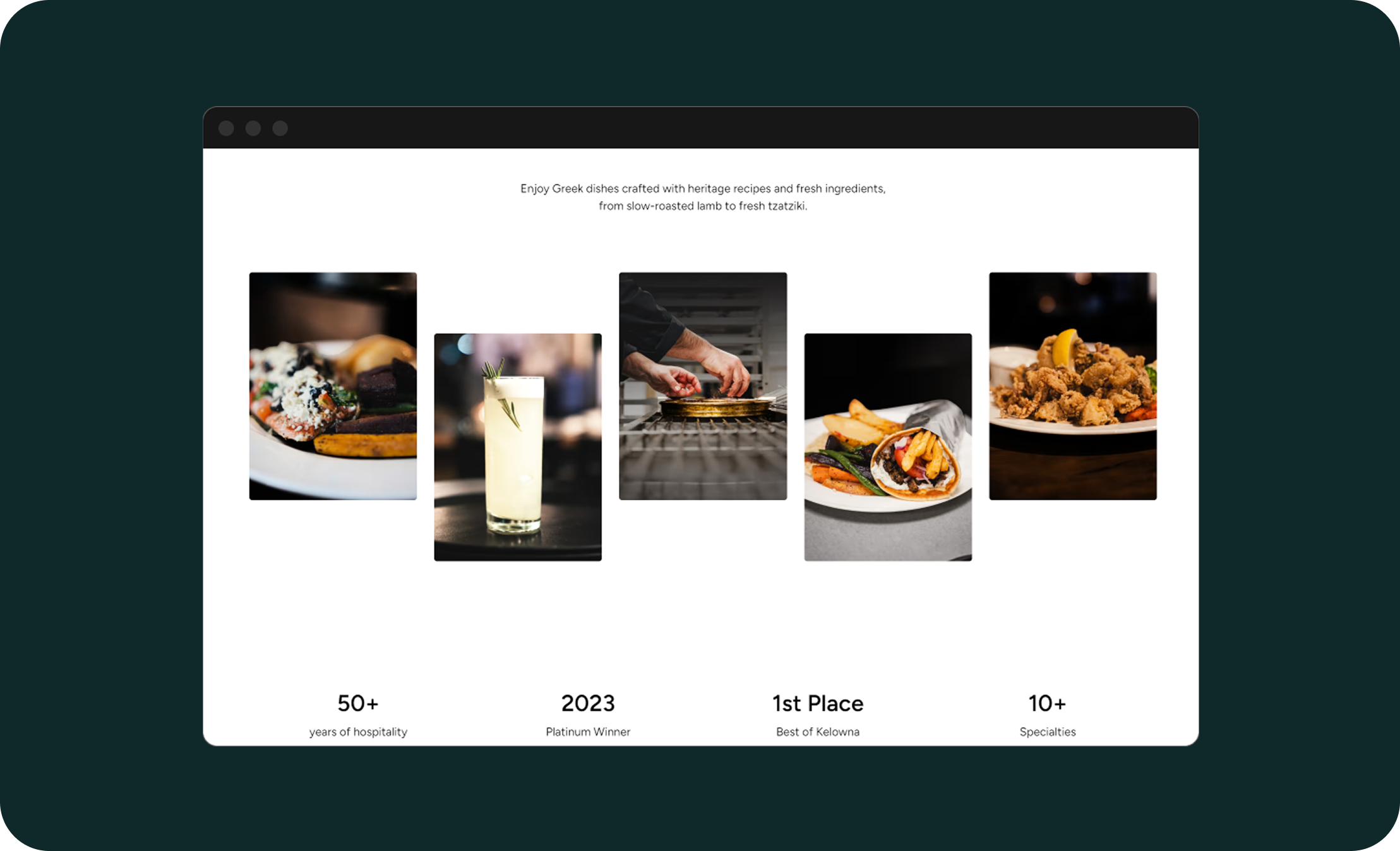Click the 'Specialties' label
The width and height of the screenshot is (1400, 851).
click(x=1048, y=732)
